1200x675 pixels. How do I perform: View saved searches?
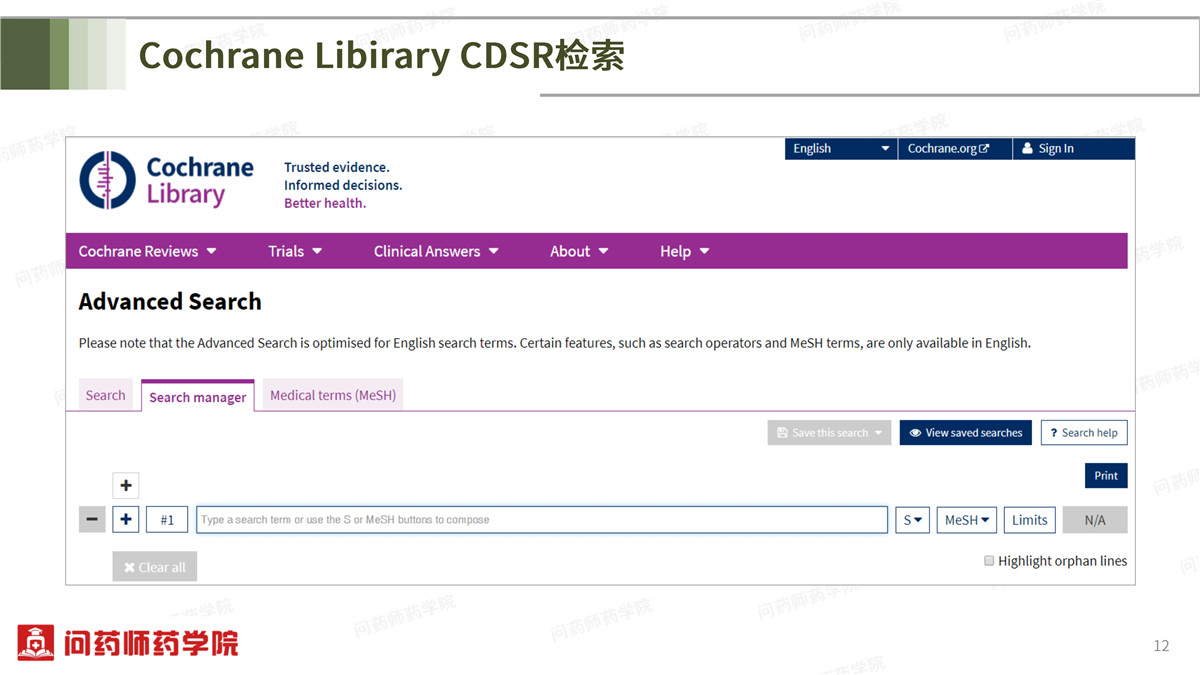pyautogui.click(x=966, y=433)
